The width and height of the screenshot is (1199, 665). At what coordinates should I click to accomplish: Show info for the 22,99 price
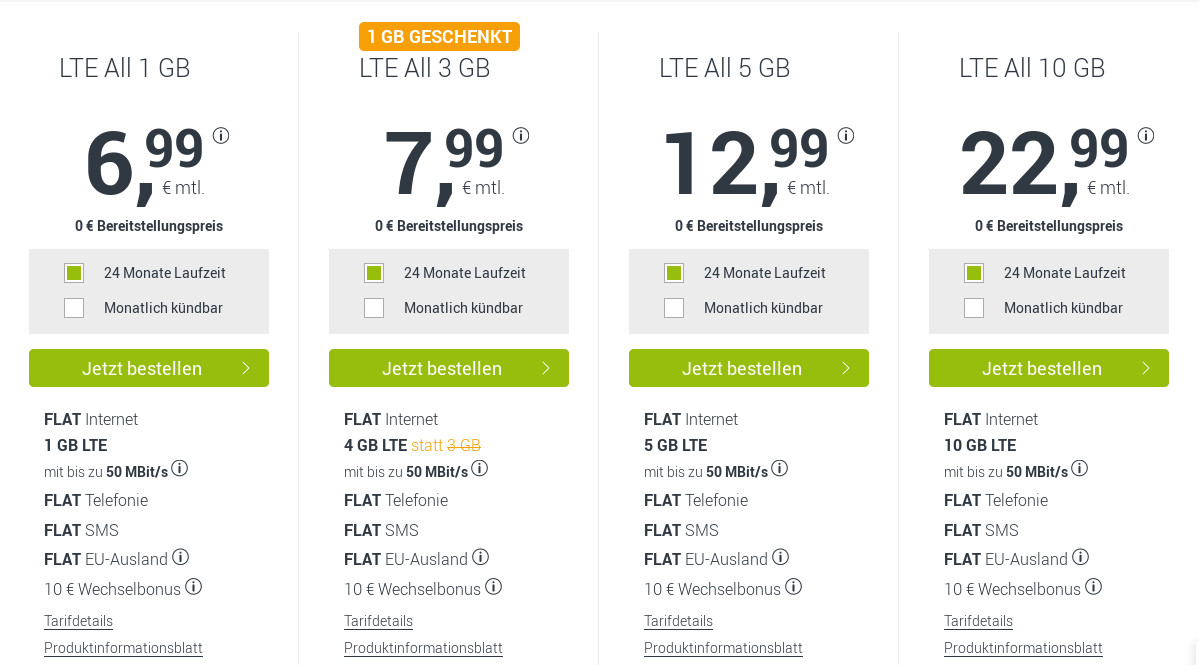(1146, 136)
